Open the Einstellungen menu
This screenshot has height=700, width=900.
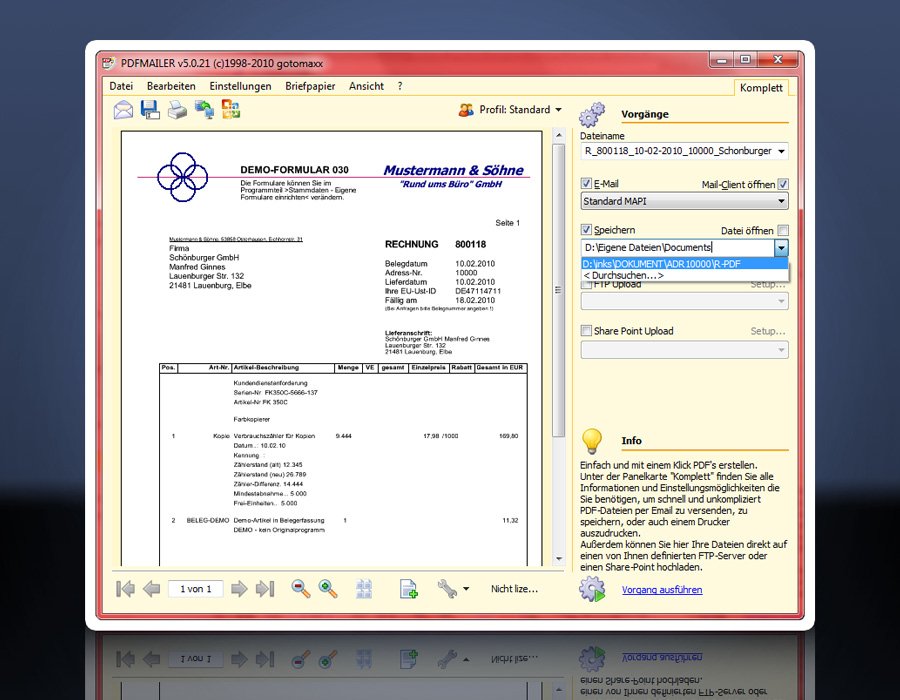(240, 86)
